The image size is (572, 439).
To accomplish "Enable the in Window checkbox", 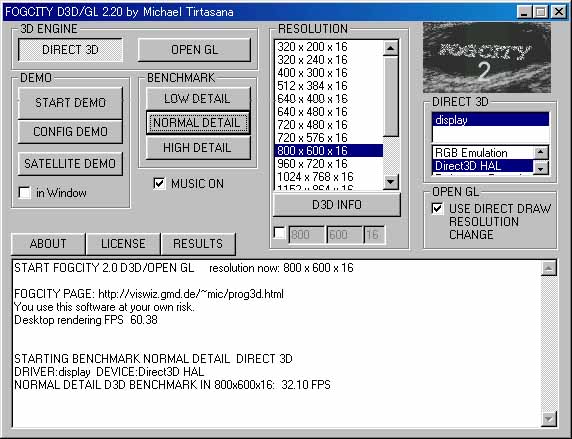I will pyautogui.click(x=25, y=193).
